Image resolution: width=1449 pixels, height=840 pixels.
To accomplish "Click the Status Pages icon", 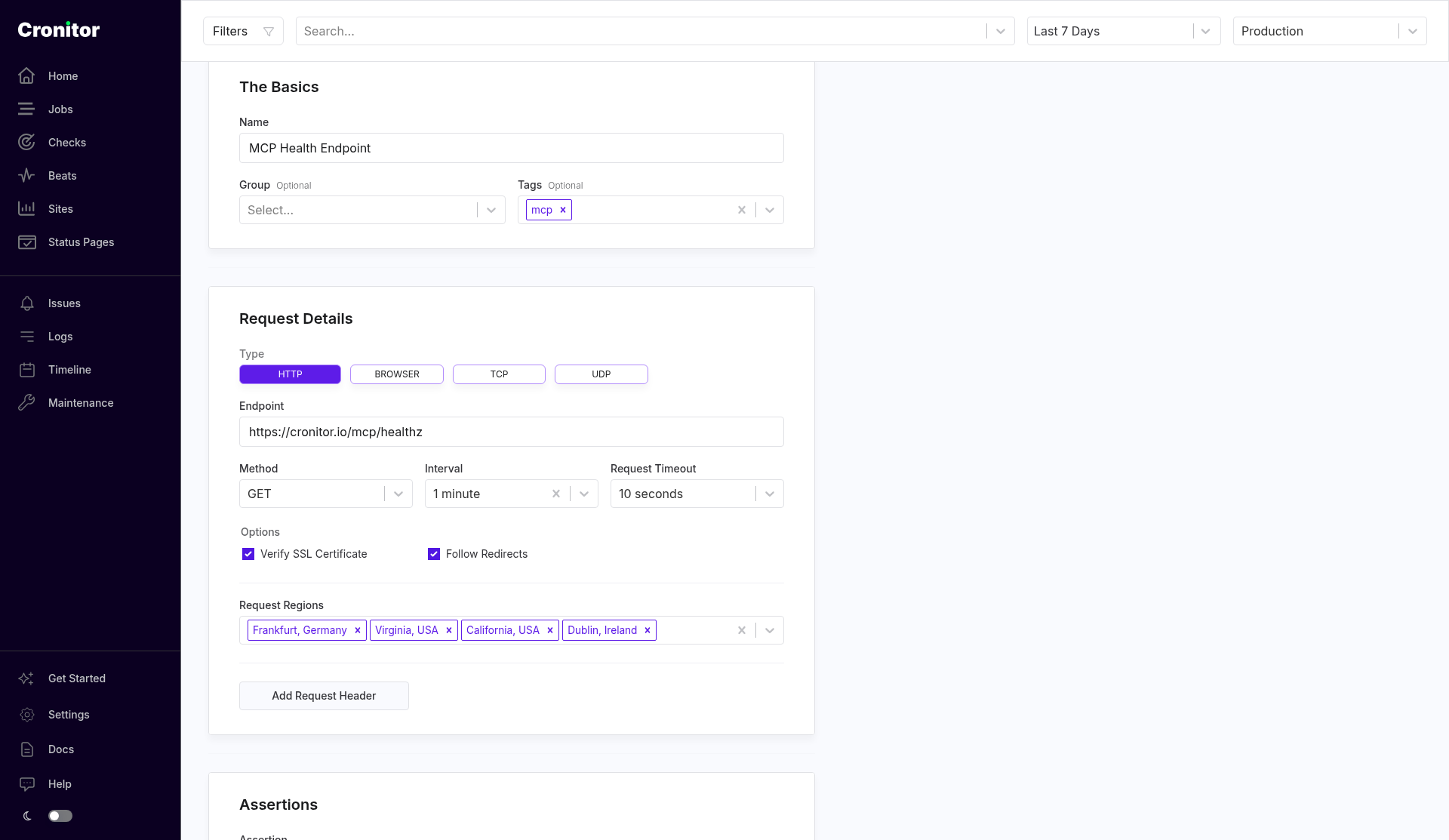I will (x=26, y=242).
